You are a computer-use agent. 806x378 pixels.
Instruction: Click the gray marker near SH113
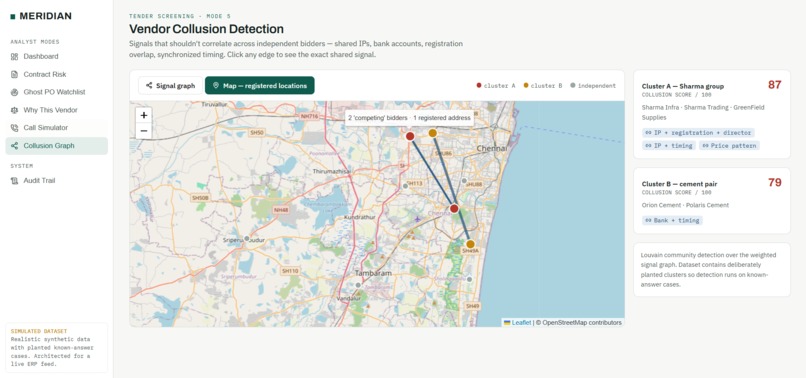tap(405, 186)
